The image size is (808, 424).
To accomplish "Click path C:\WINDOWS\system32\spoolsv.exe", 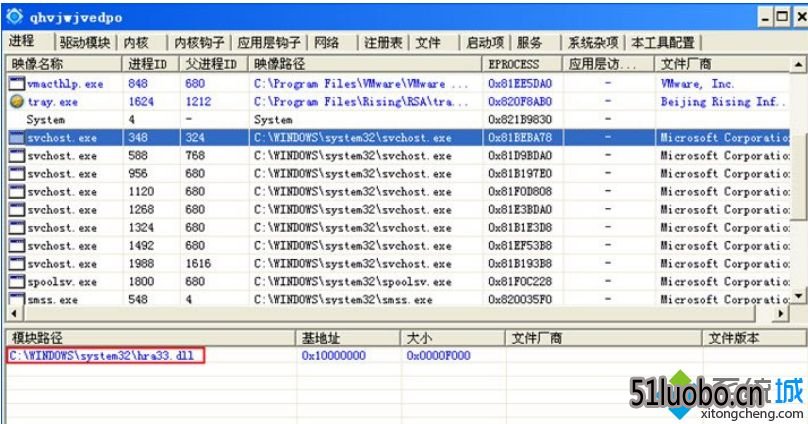I will tap(353, 282).
